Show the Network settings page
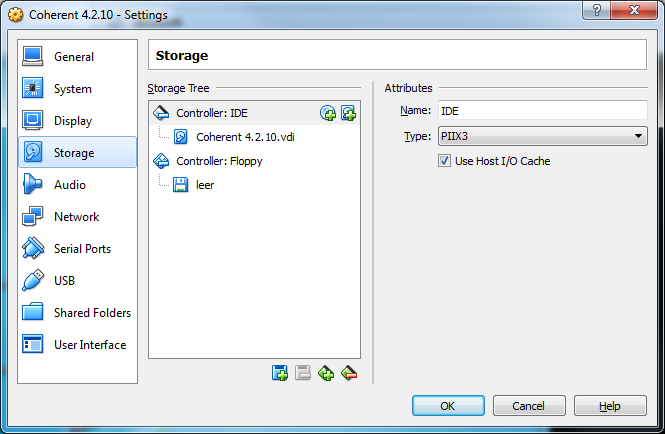665x434 pixels. click(x=77, y=217)
